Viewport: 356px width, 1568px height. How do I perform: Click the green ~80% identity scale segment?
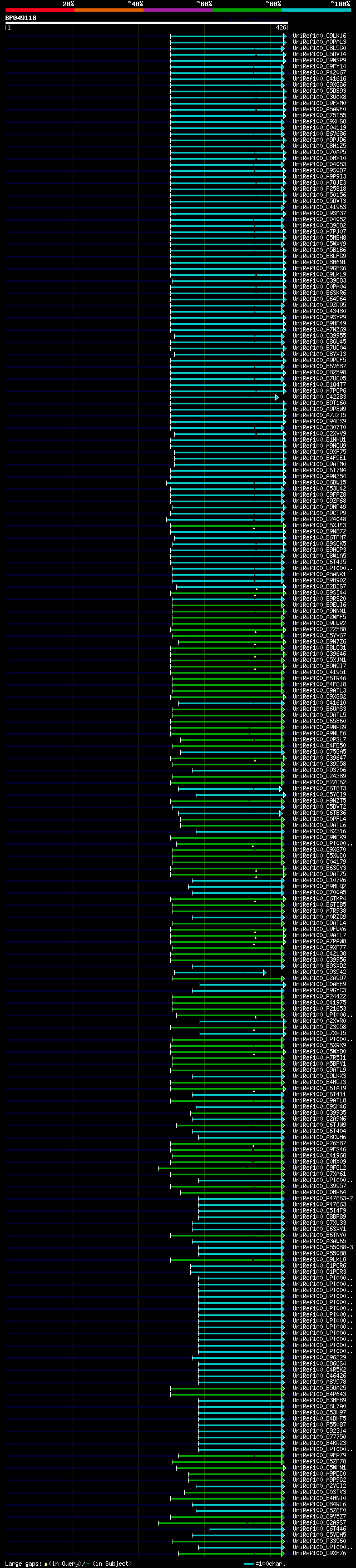point(247,10)
